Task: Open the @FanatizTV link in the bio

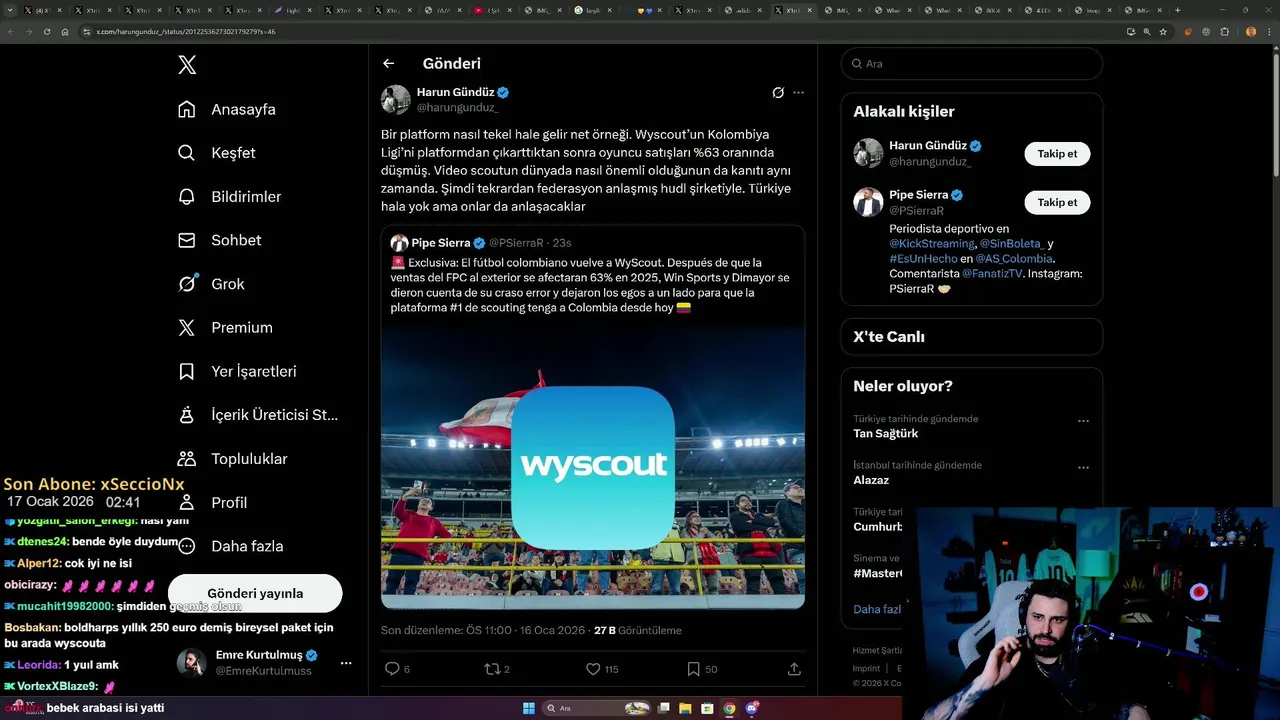Action: coord(992,274)
